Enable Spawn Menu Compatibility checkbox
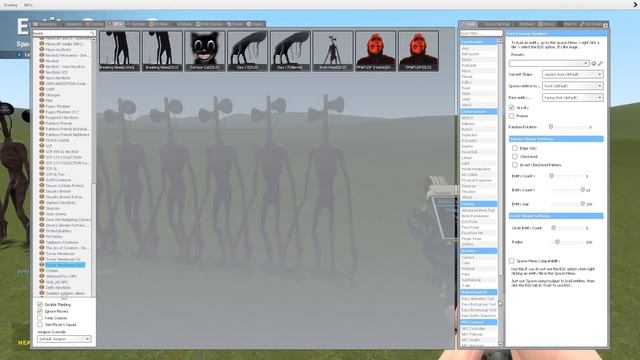The image size is (640, 360). (x=511, y=260)
